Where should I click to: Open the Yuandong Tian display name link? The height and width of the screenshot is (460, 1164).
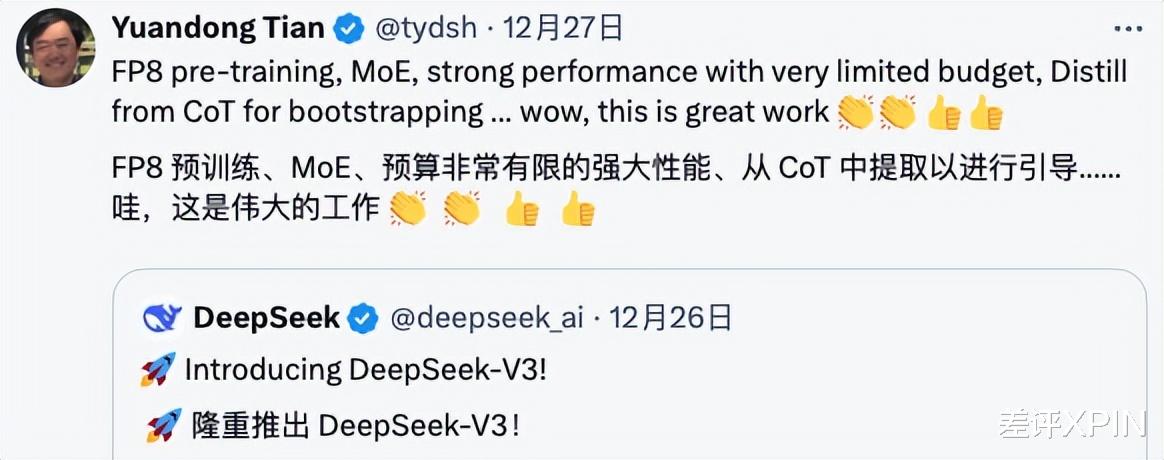(218, 29)
